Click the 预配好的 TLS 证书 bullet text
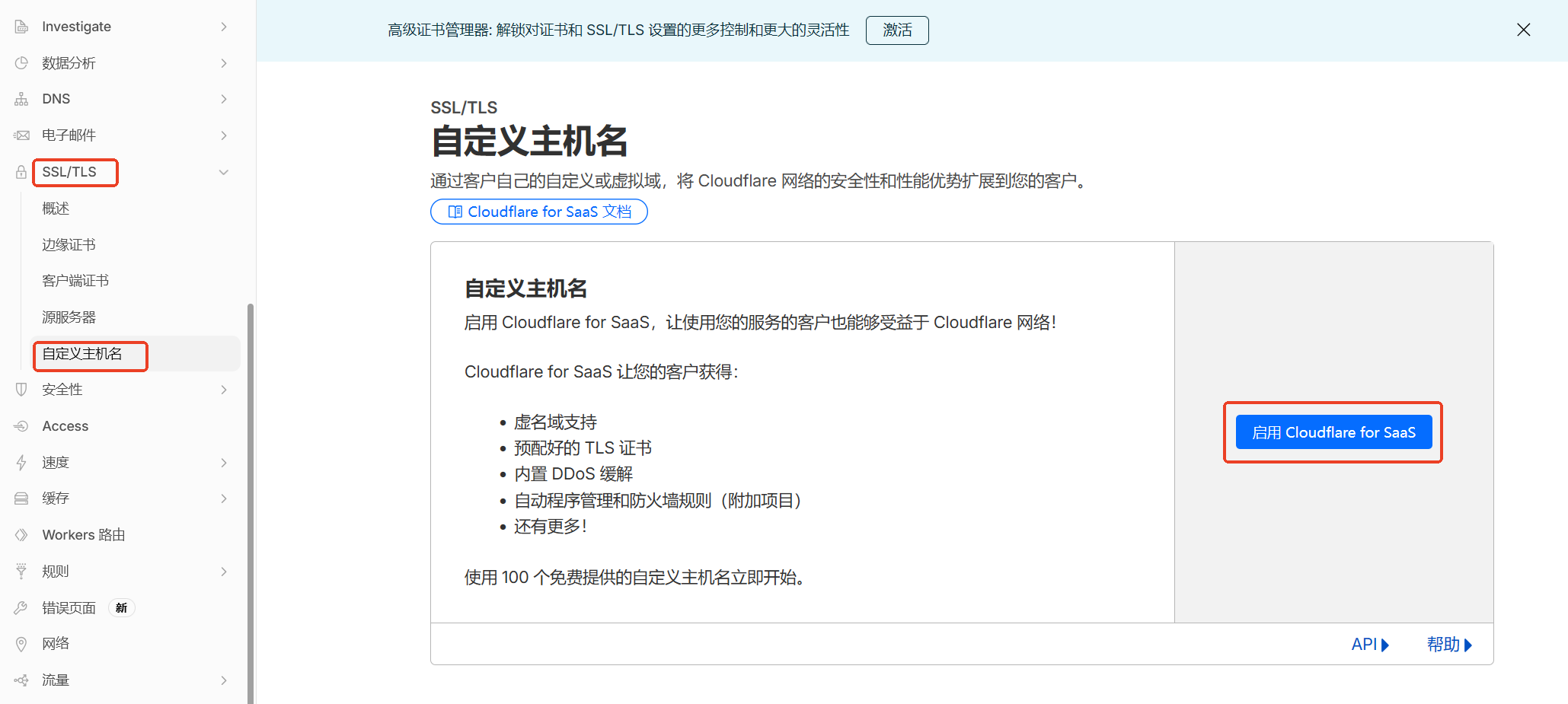Viewport: 1568px width, 704px height. pos(583,448)
